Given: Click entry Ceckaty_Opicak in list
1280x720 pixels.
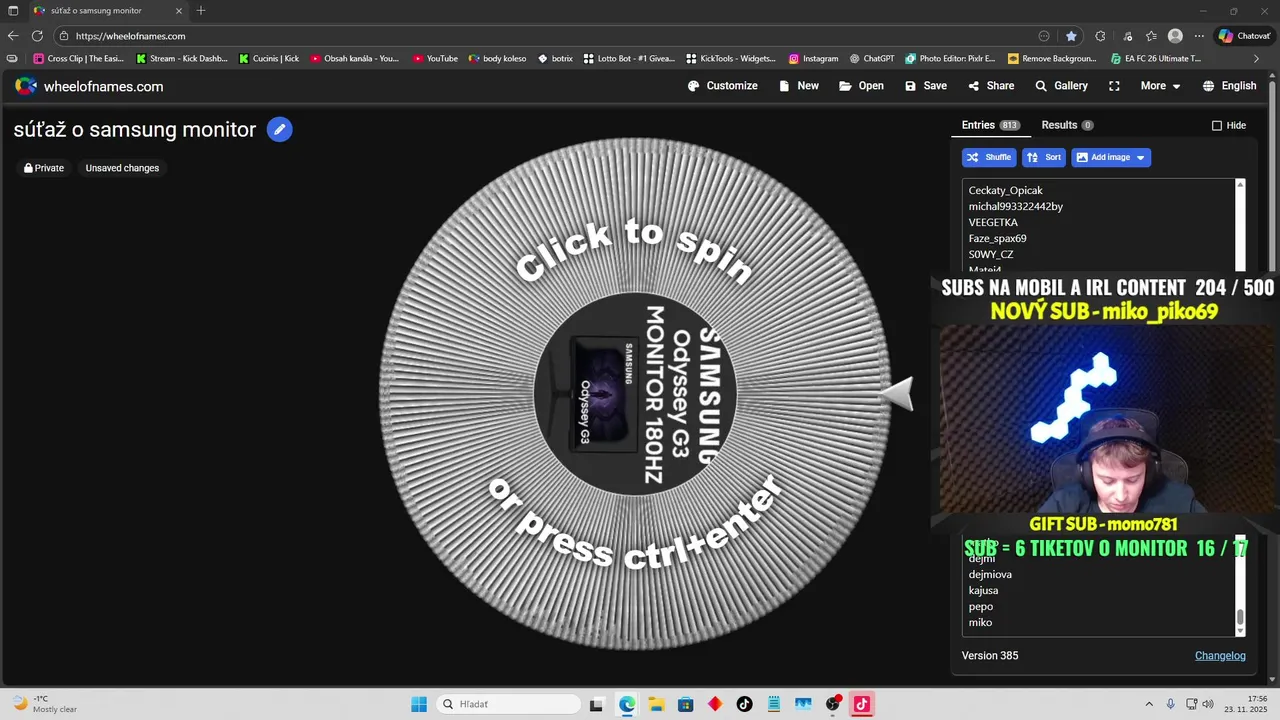Looking at the screenshot, I should [x=1005, y=190].
